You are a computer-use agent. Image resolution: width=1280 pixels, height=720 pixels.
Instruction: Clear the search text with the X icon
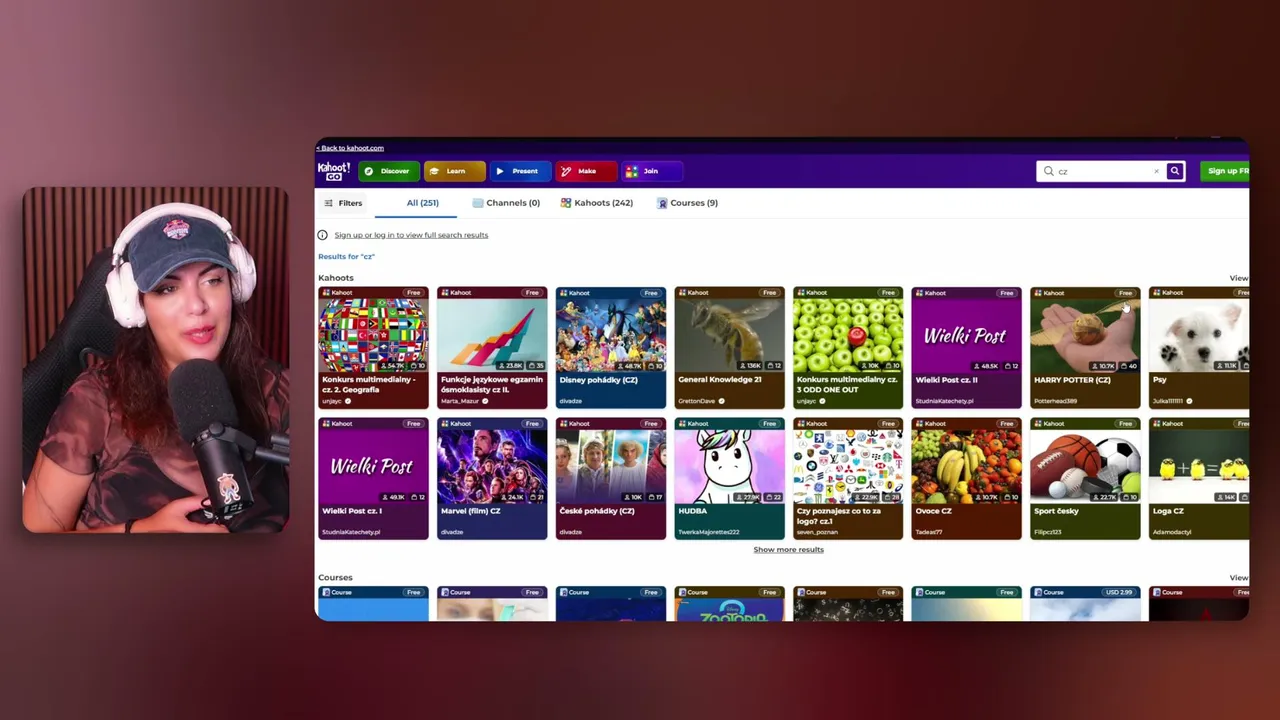click(1156, 171)
